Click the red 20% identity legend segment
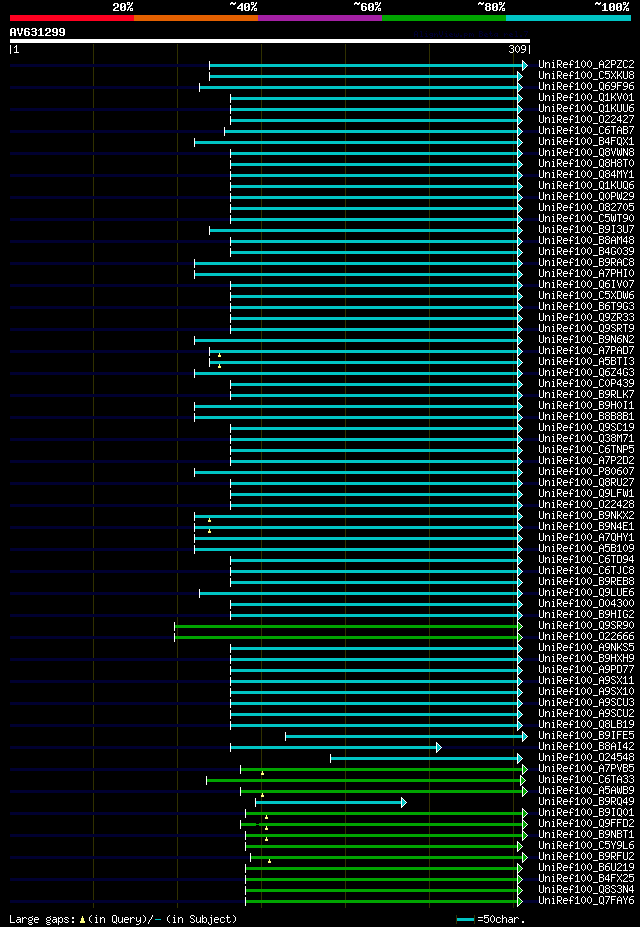Viewport: 640px width, 927px height. coord(72,18)
